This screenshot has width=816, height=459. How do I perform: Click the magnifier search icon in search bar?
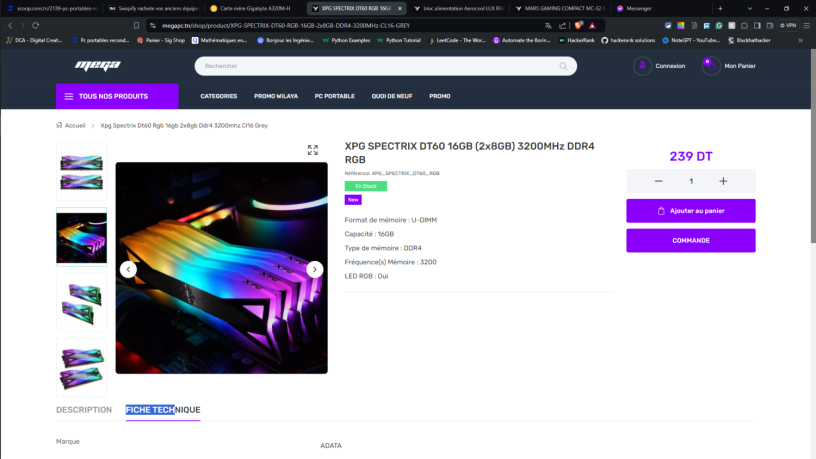[563, 66]
